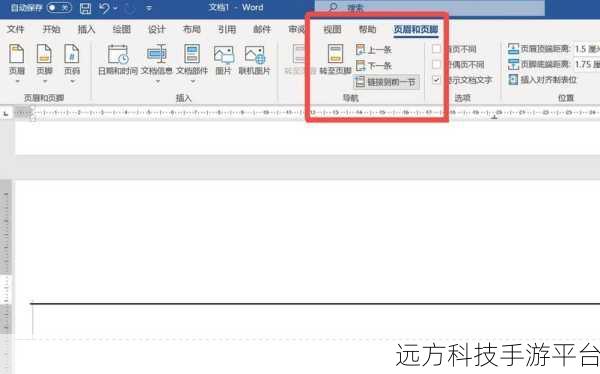Toggle 链接到前一节 link to previous
The image size is (600, 374).
386,82
